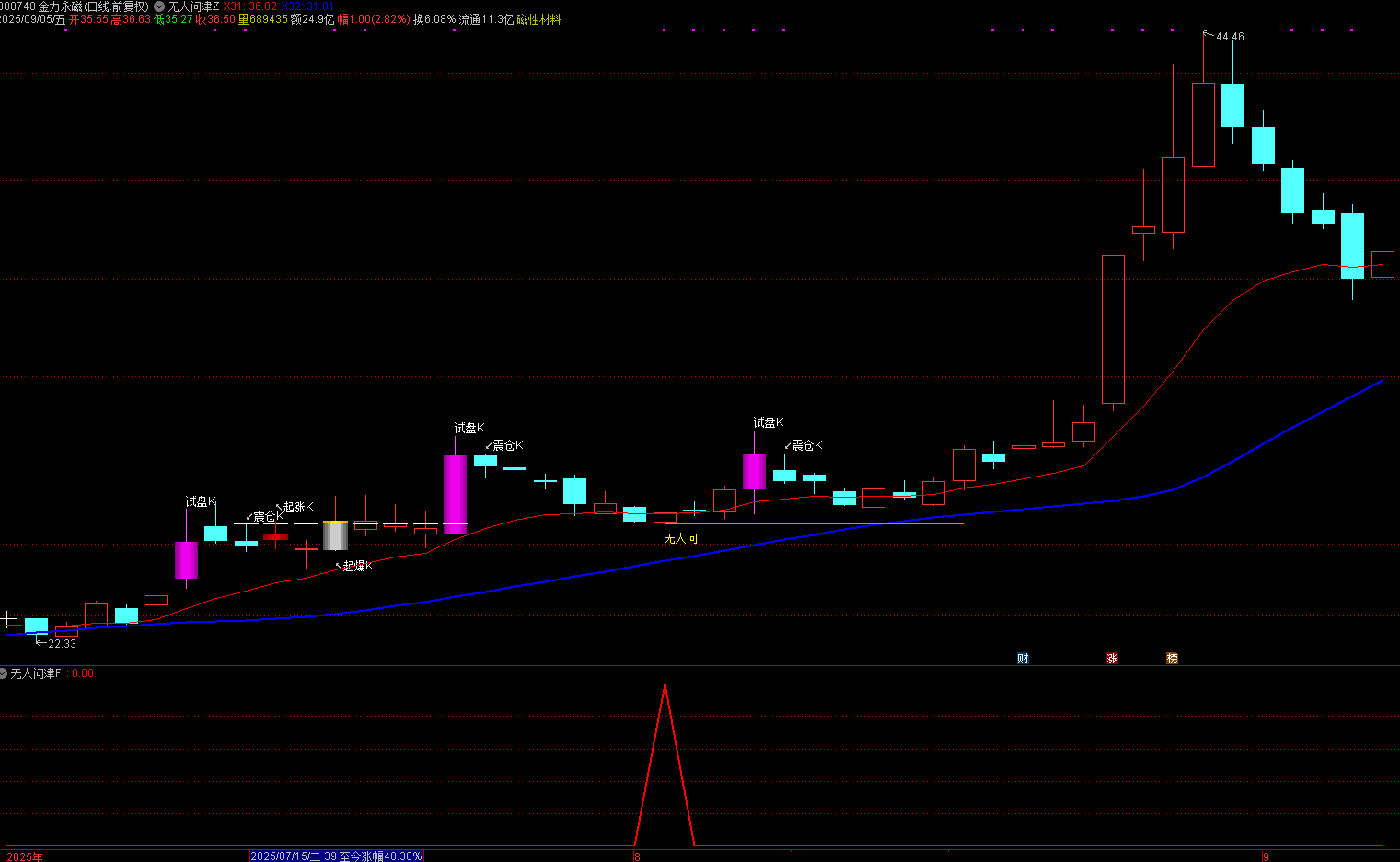Click the 金力永磁 stock name
The height and width of the screenshot is (862, 1400).
point(60,6)
